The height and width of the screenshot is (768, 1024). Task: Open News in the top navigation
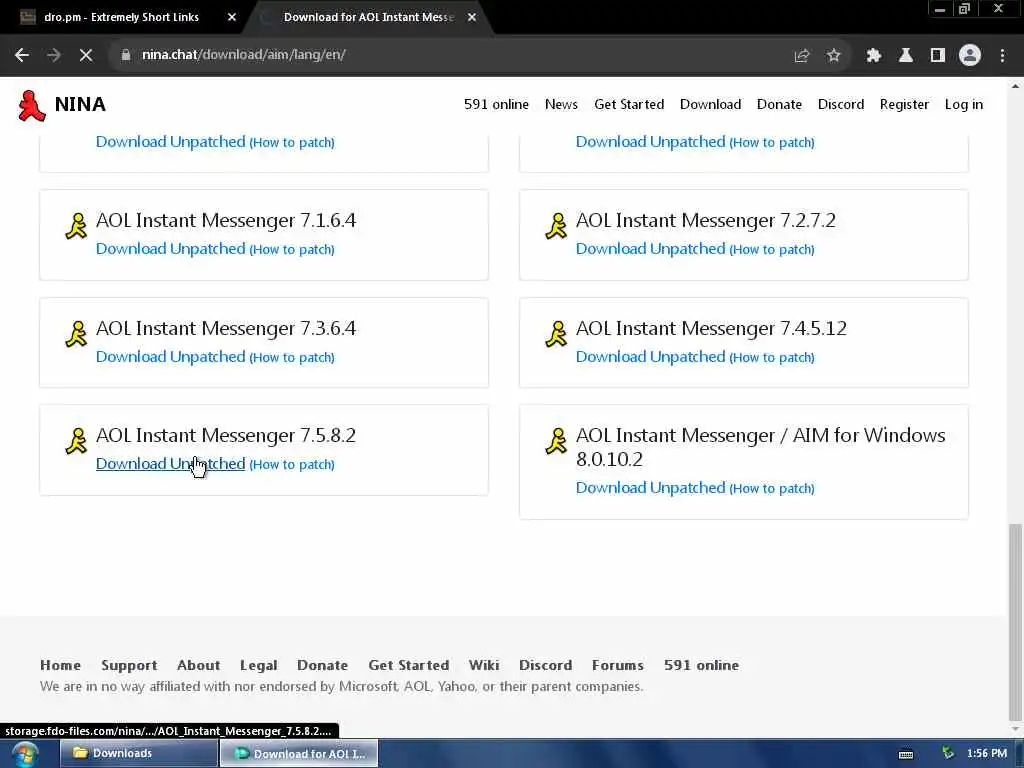(x=561, y=104)
